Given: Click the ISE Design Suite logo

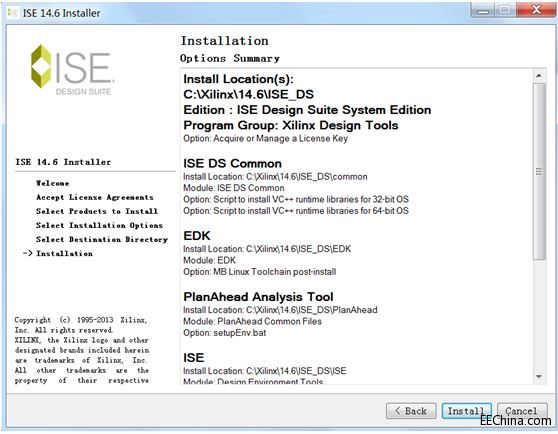Looking at the screenshot, I should 72,70.
